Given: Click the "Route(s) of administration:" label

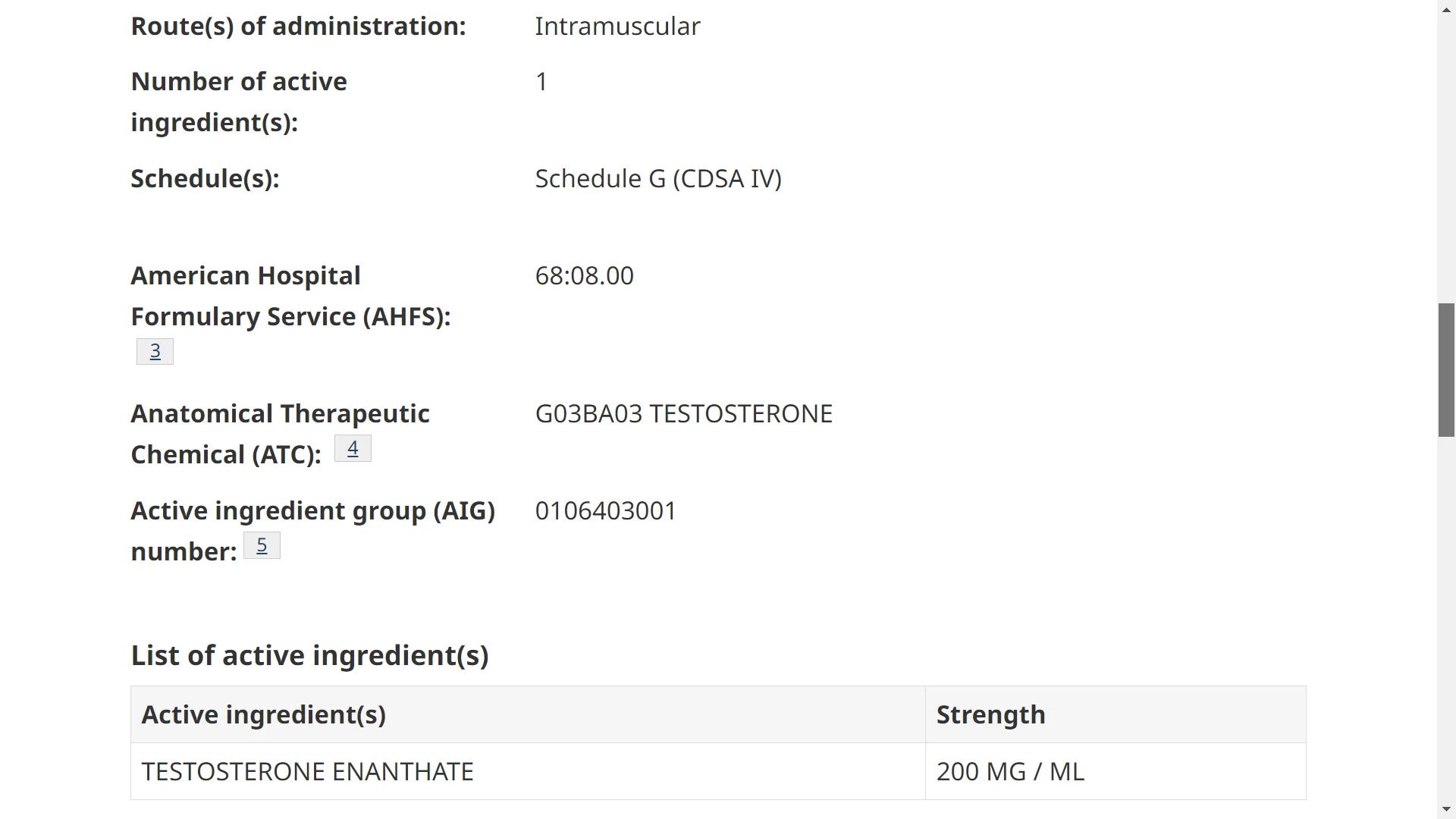Looking at the screenshot, I should [x=298, y=27].
